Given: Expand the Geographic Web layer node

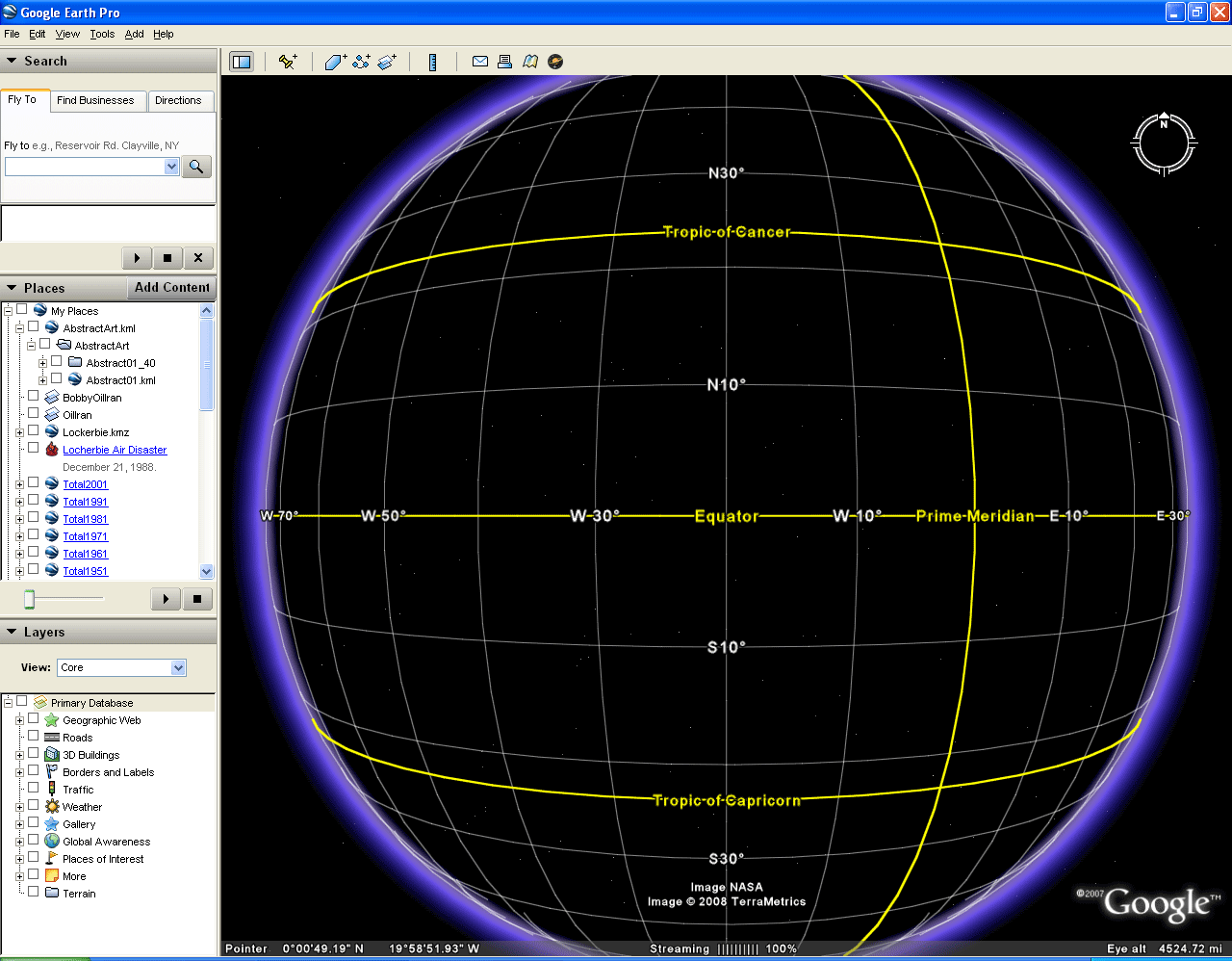Looking at the screenshot, I should click(x=19, y=720).
